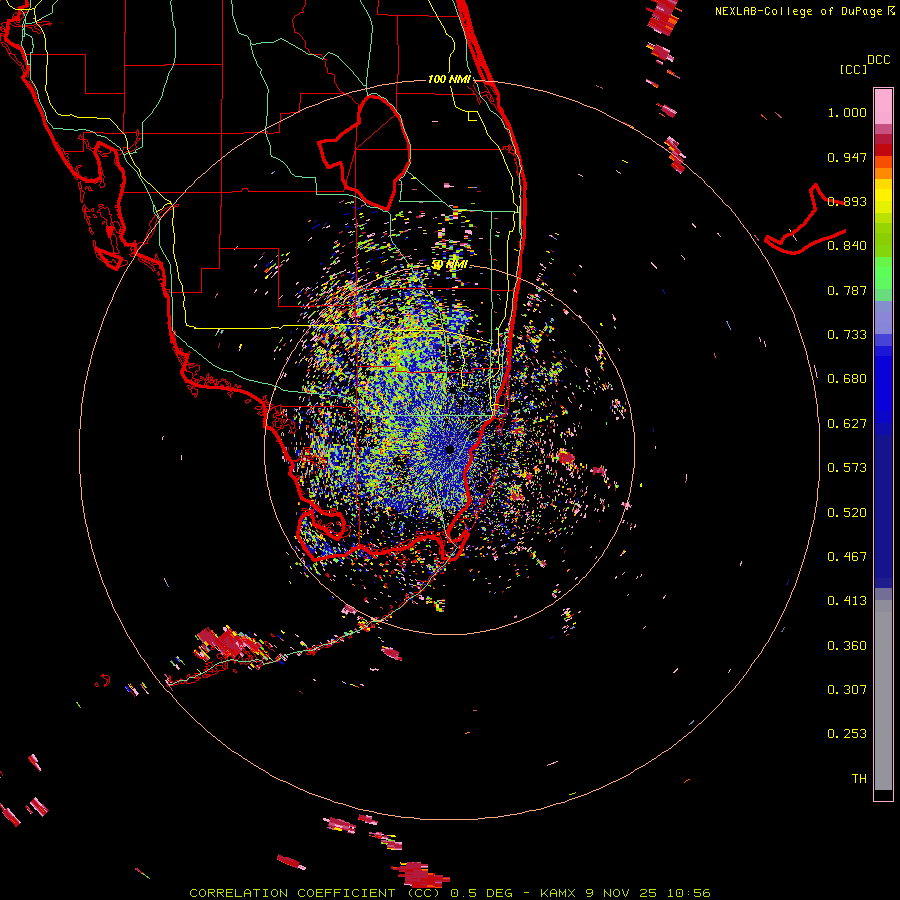Select the 0.680 scale value
Screen dimensions: 900x900
[x=847, y=379]
